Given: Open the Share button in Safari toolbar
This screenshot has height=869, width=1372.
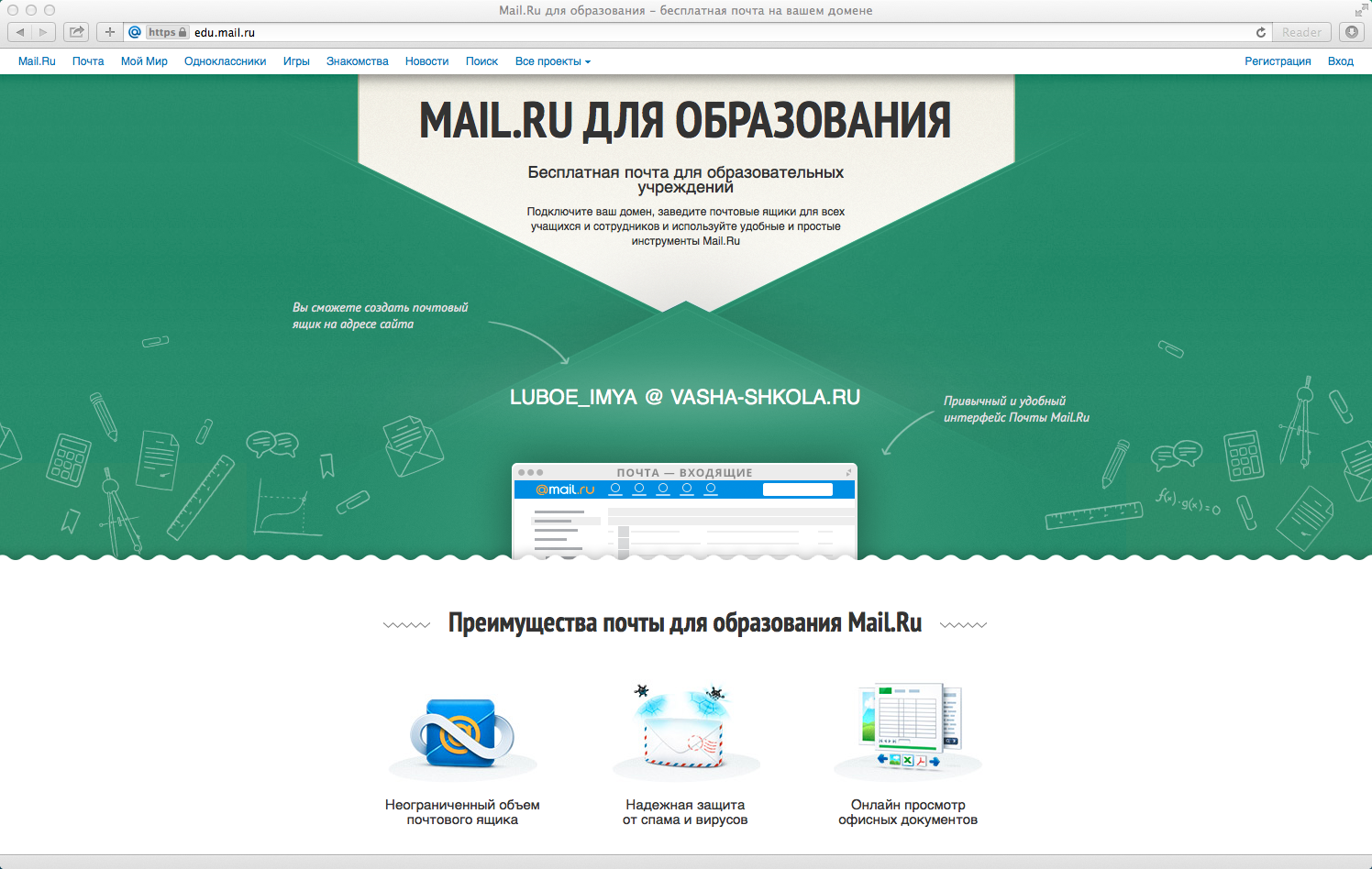Looking at the screenshot, I should click(x=76, y=32).
